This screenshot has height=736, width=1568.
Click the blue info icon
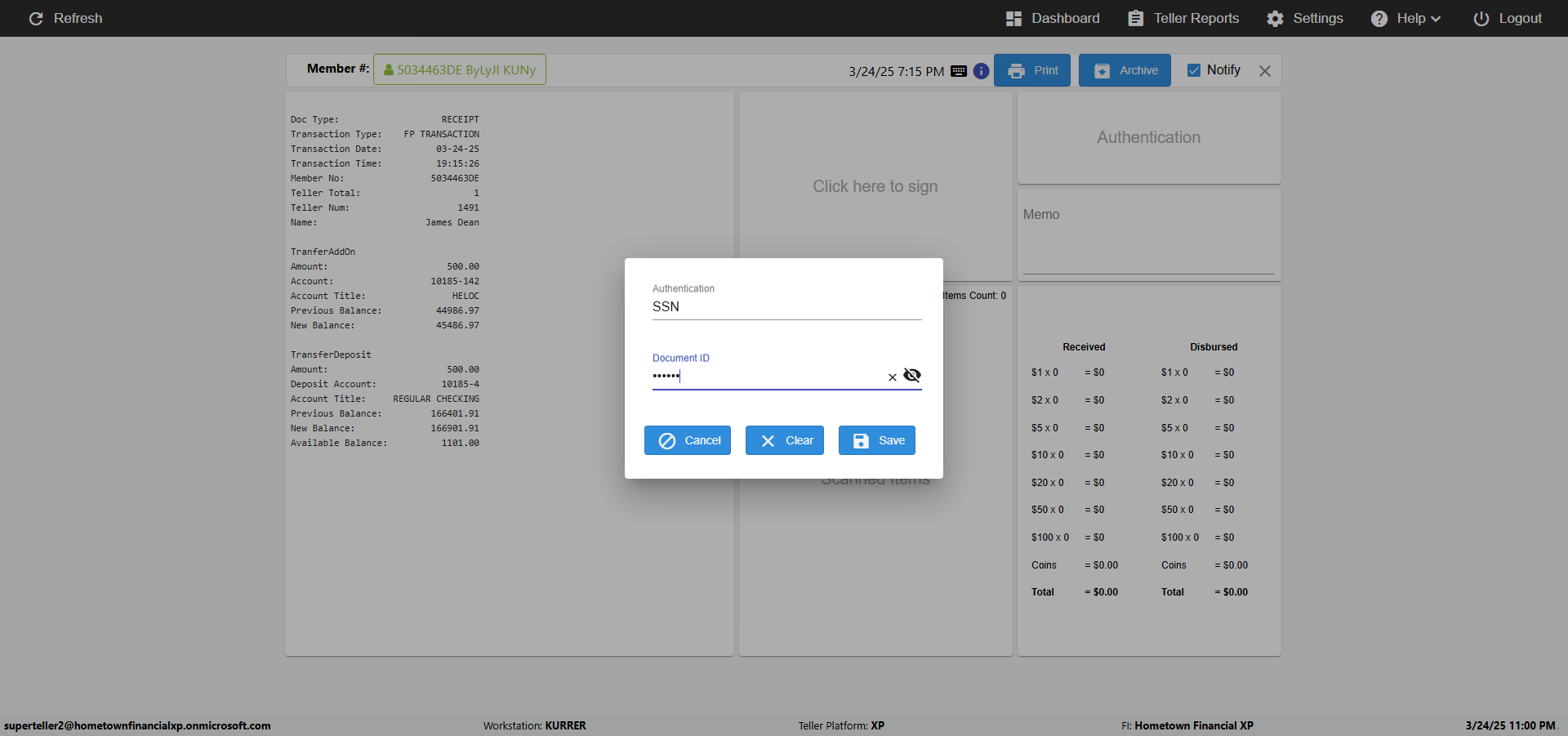[x=981, y=71]
